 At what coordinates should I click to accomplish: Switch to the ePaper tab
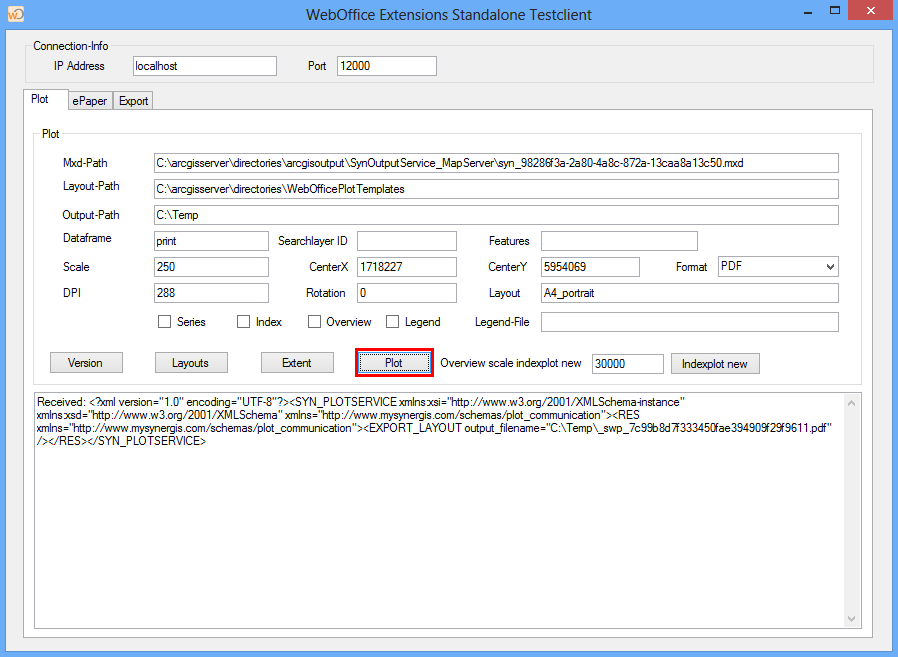(x=89, y=100)
